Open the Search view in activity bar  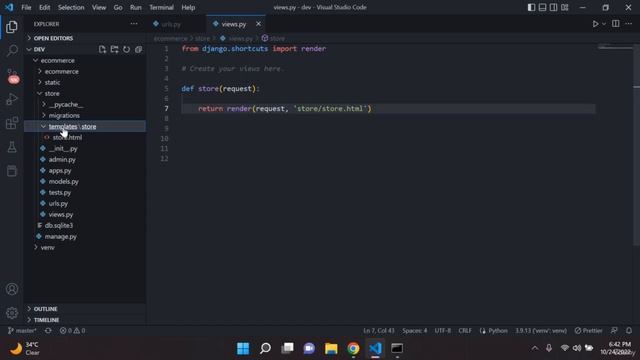coord(12,51)
